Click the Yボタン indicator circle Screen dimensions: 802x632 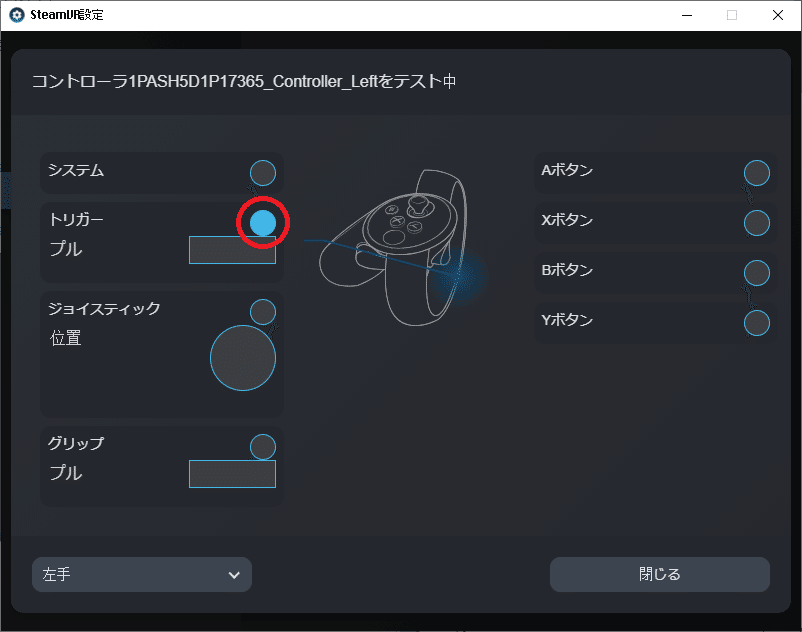[x=757, y=323]
